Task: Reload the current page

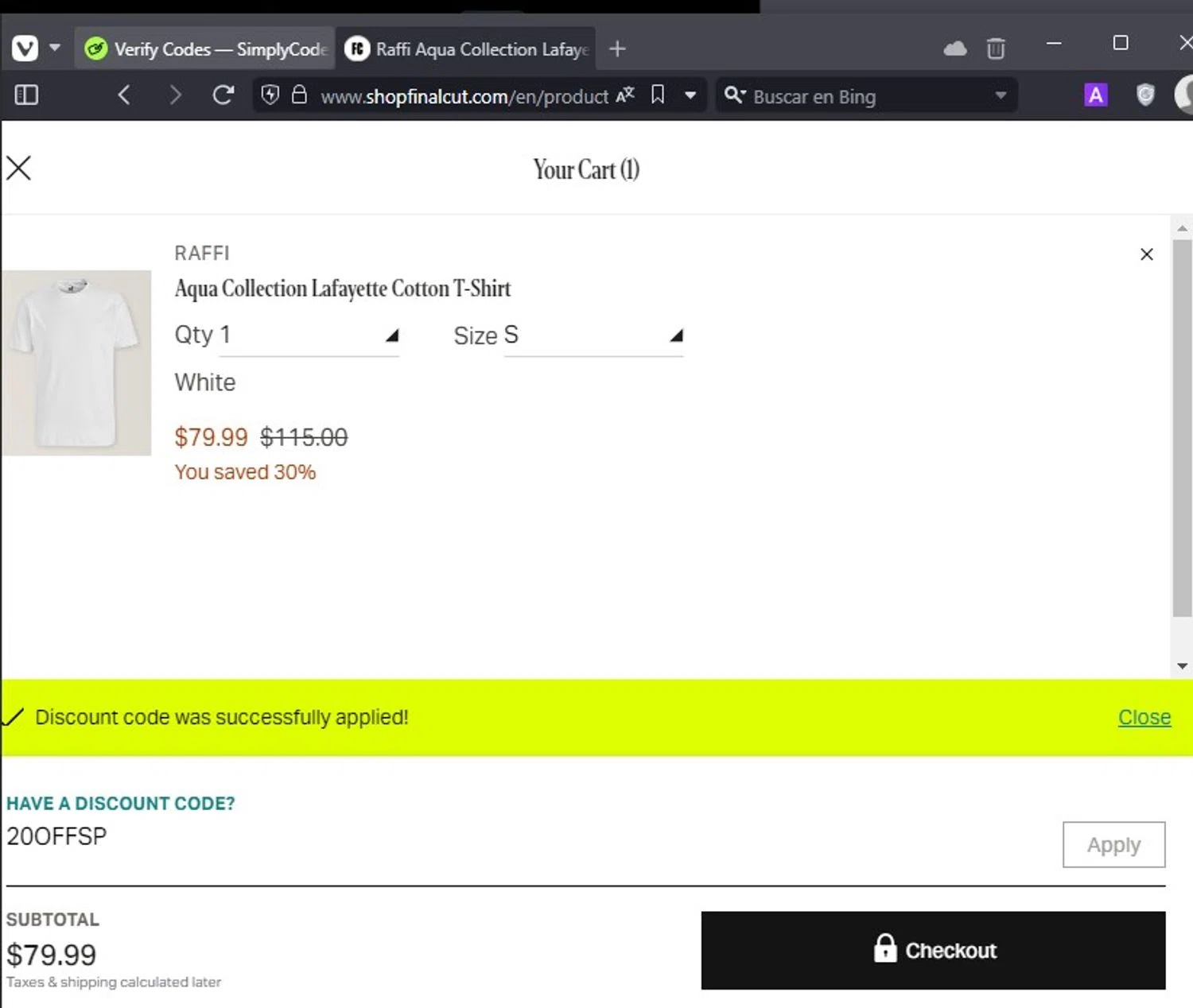Action: (223, 95)
